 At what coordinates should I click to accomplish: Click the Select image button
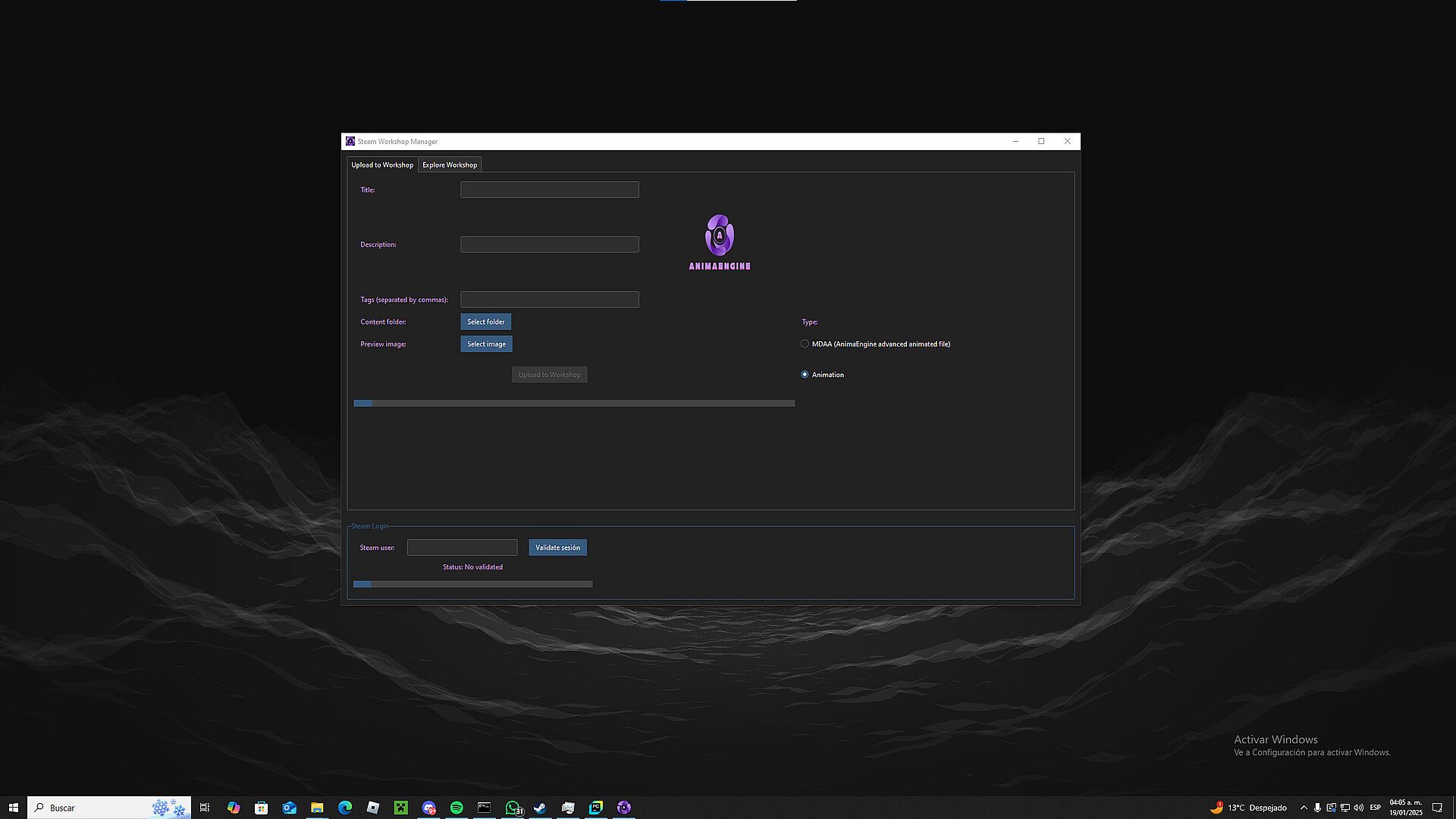point(486,344)
